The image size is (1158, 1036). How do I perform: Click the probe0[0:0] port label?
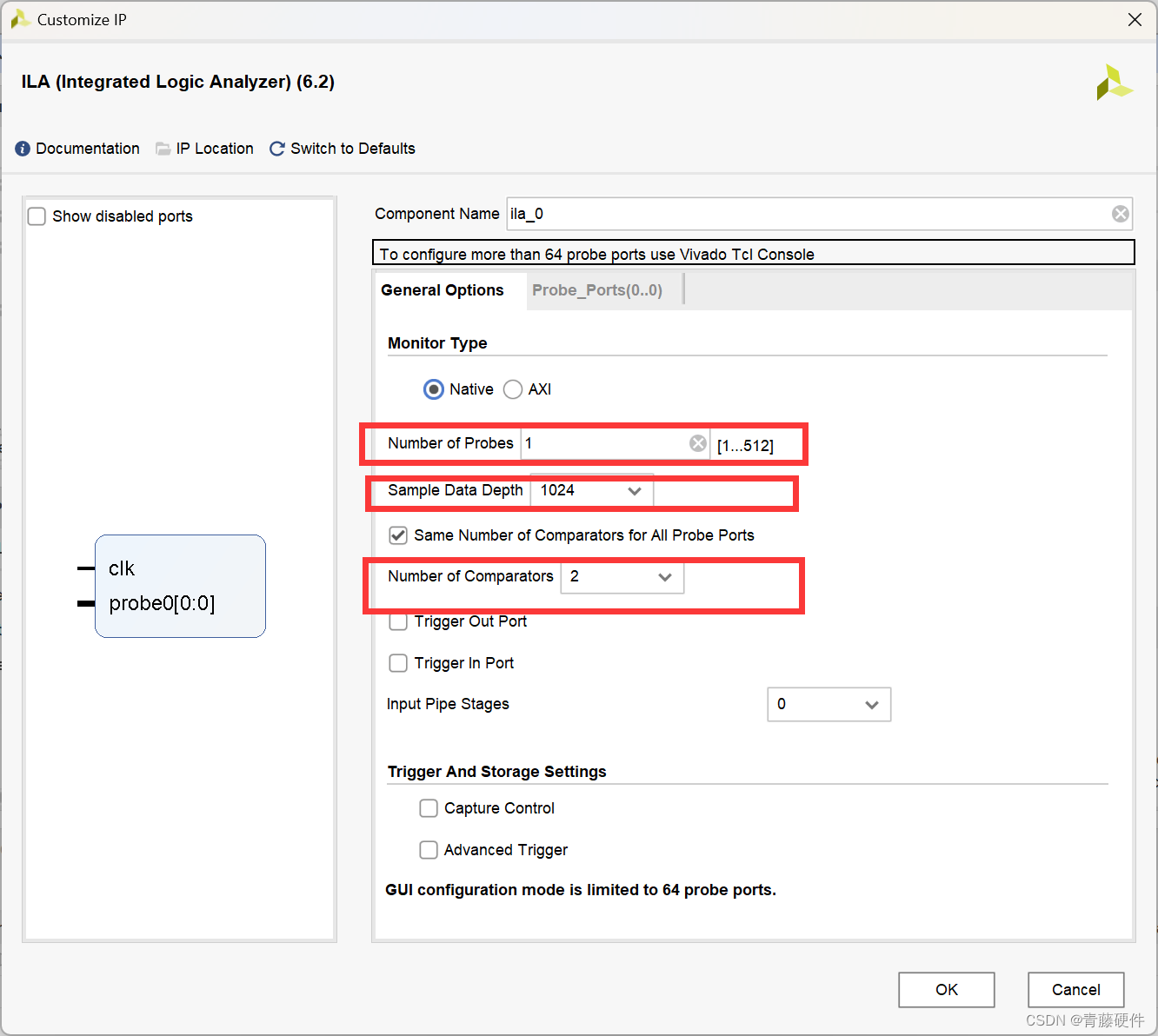(162, 603)
